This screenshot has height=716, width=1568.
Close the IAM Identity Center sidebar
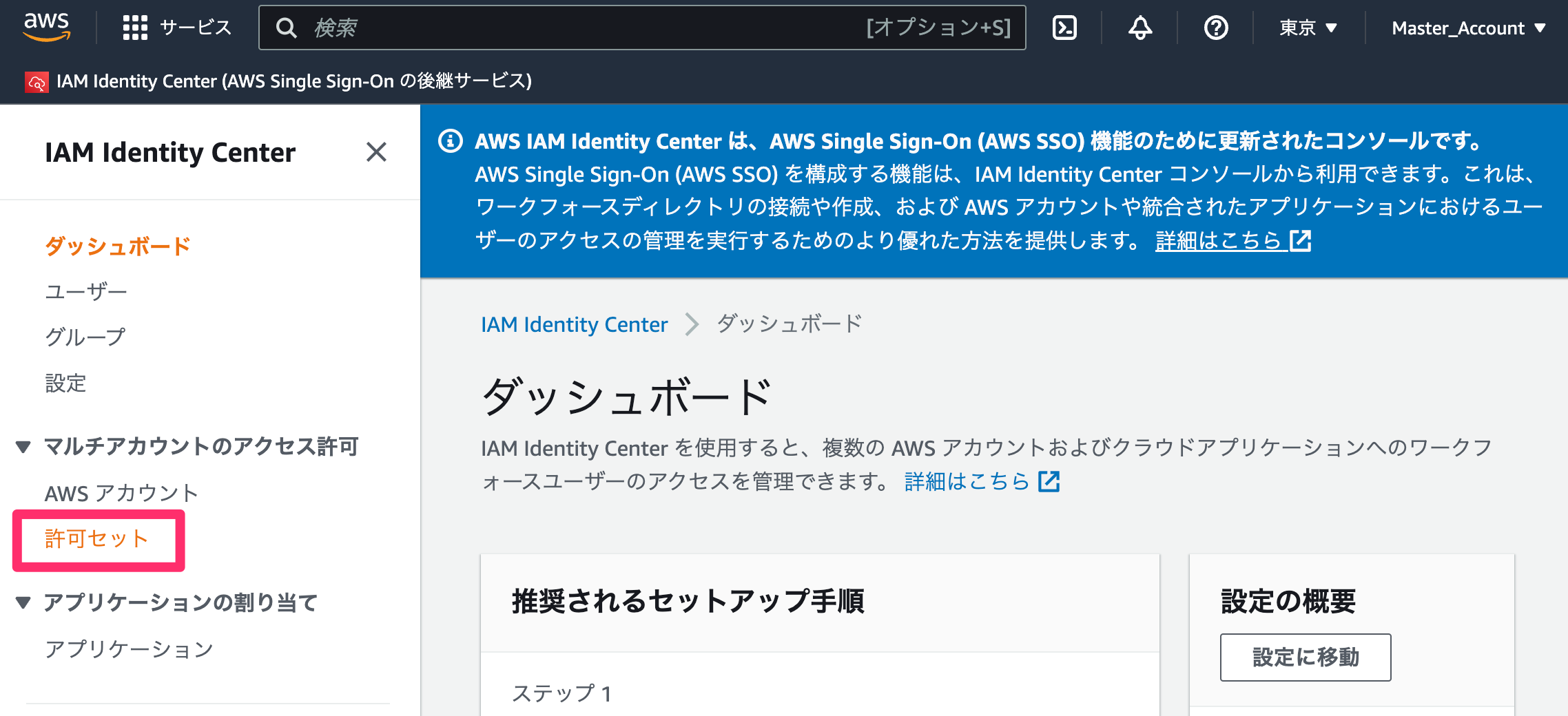click(376, 151)
